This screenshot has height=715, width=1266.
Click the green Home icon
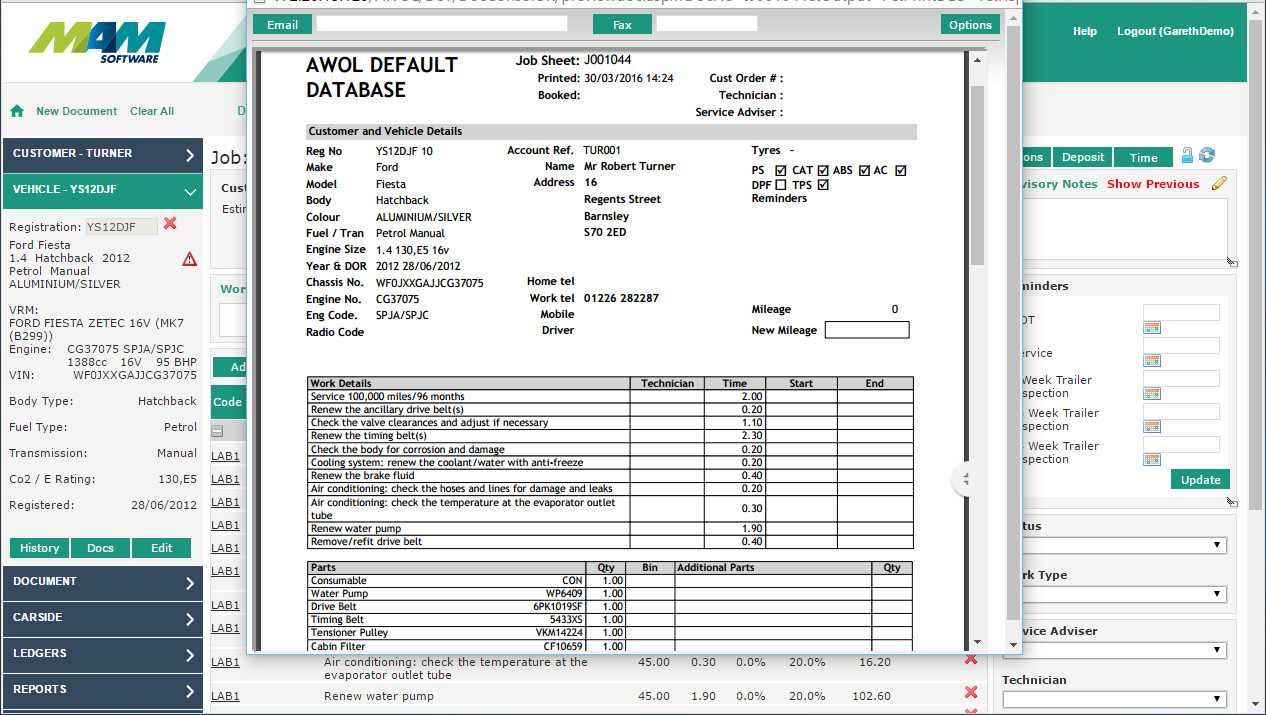click(17, 112)
